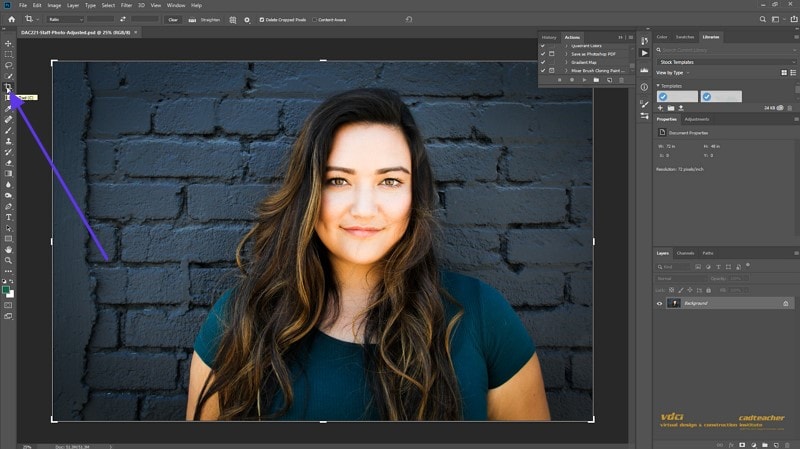Collapse the Templates section
The width and height of the screenshot is (800, 449).
(x=658, y=86)
